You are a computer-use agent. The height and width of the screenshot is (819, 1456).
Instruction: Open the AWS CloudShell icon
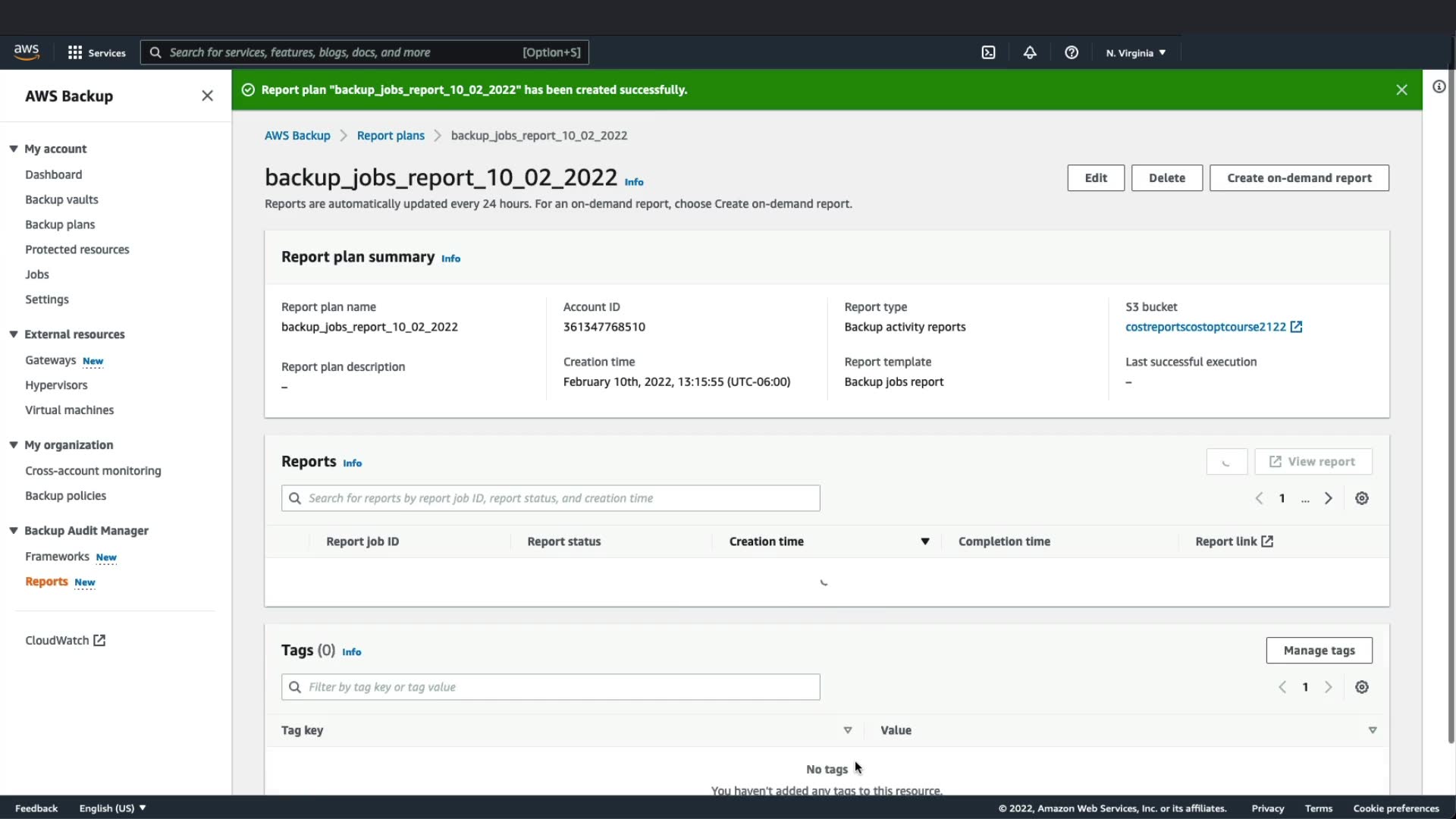(988, 52)
